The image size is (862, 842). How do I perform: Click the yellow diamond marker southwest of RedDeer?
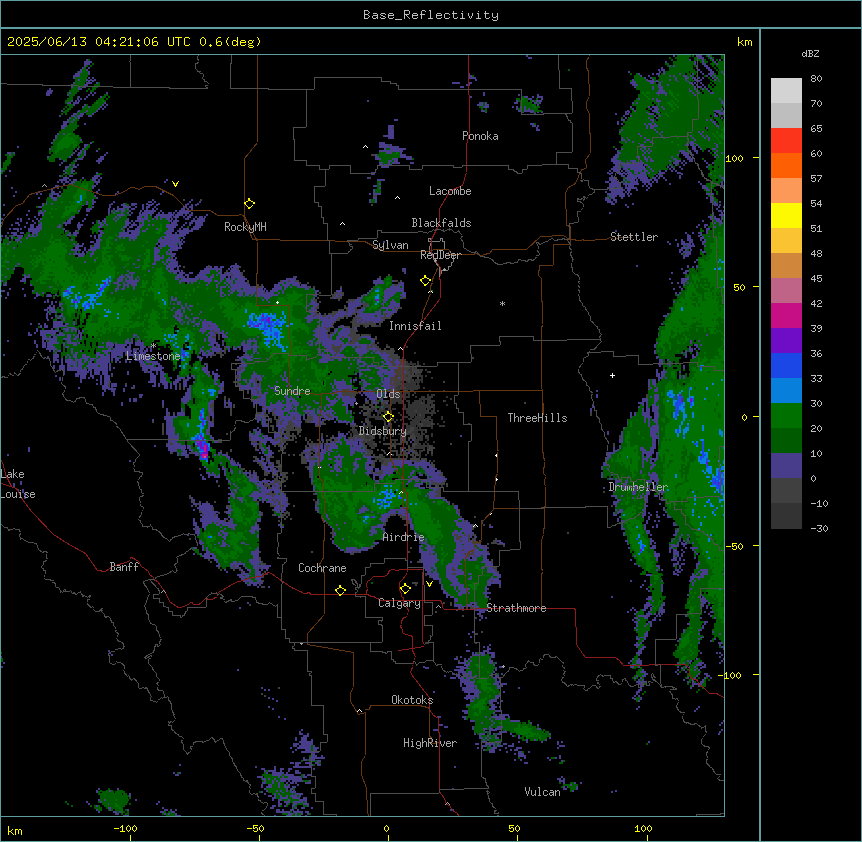pyautogui.click(x=426, y=281)
